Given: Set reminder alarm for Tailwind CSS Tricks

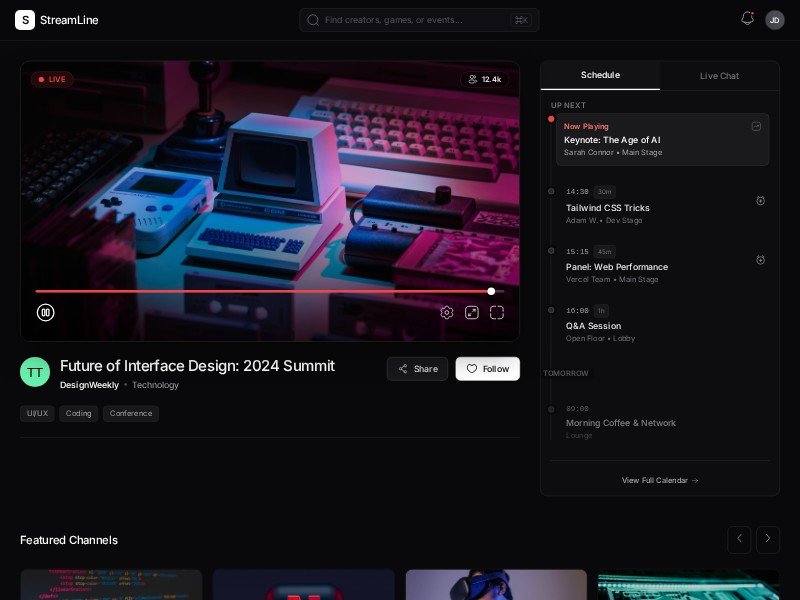Looking at the screenshot, I should pyautogui.click(x=760, y=201).
